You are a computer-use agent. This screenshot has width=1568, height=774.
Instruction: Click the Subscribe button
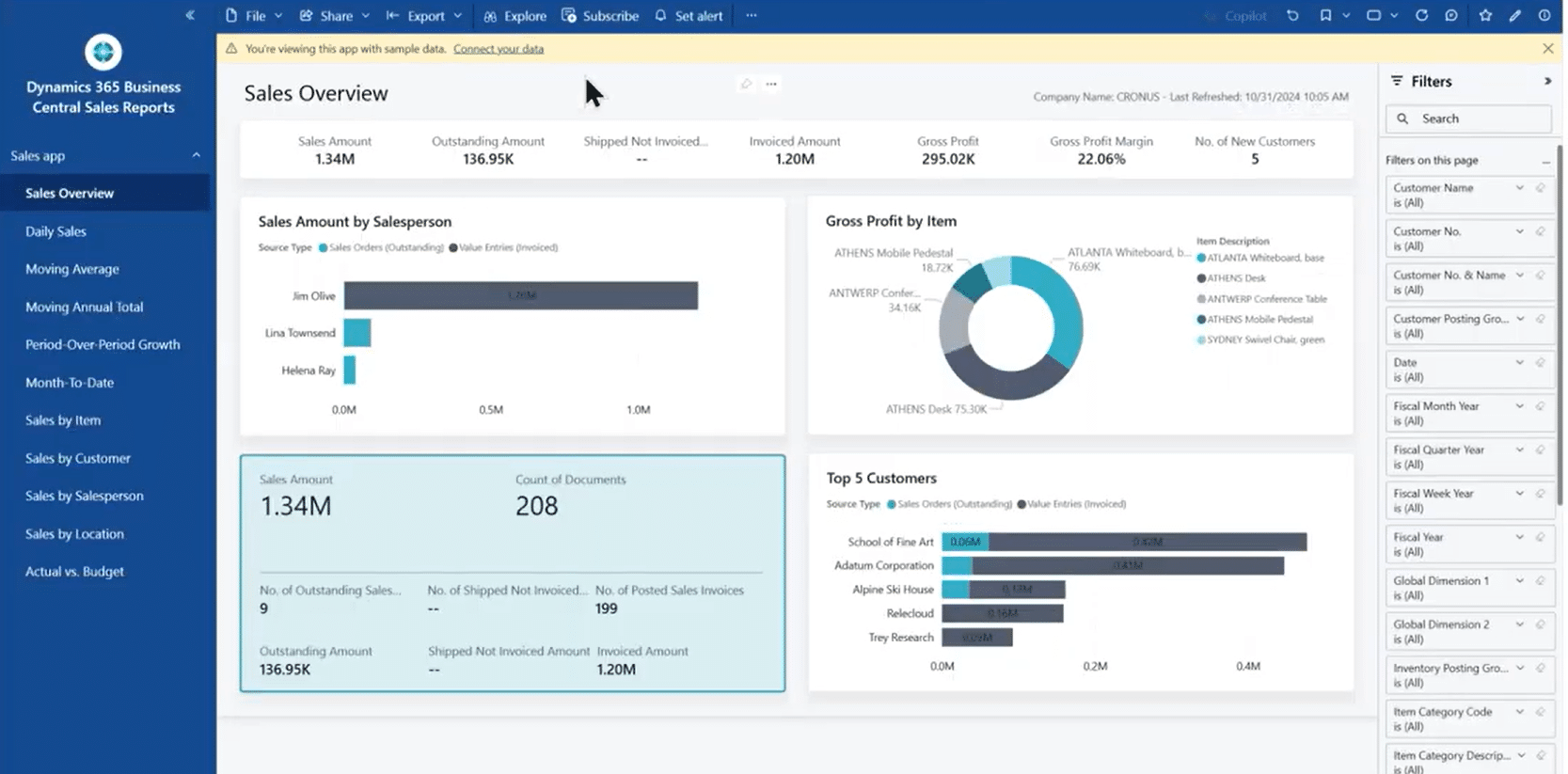coord(600,16)
